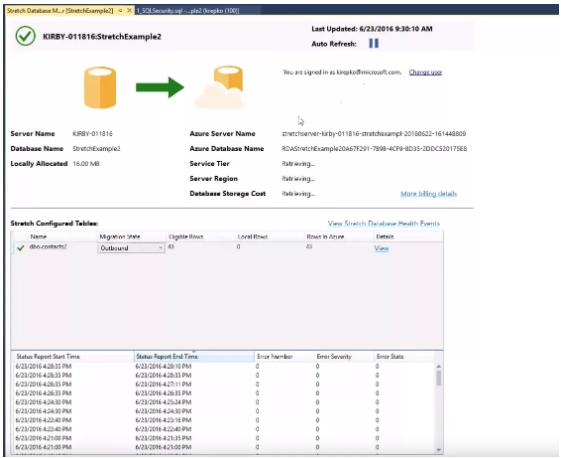The image size is (561, 458).
Task: Click the Rows in Azure column header
Action: (x=325, y=237)
